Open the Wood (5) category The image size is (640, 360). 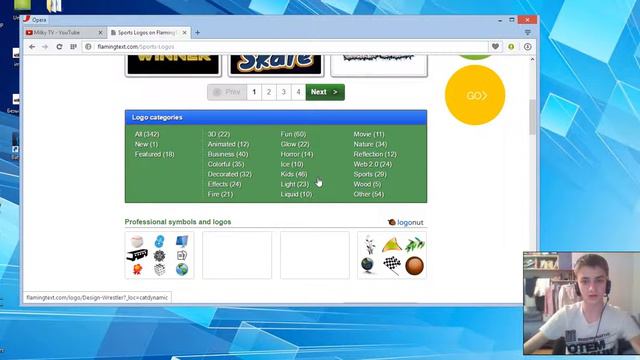[367, 184]
